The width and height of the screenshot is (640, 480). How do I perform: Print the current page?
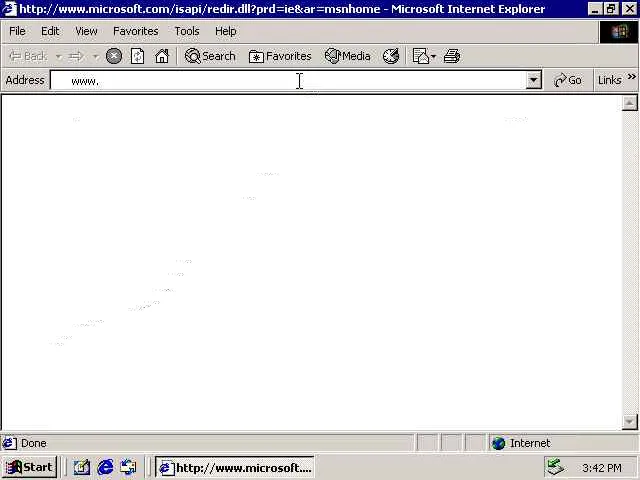[452, 56]
